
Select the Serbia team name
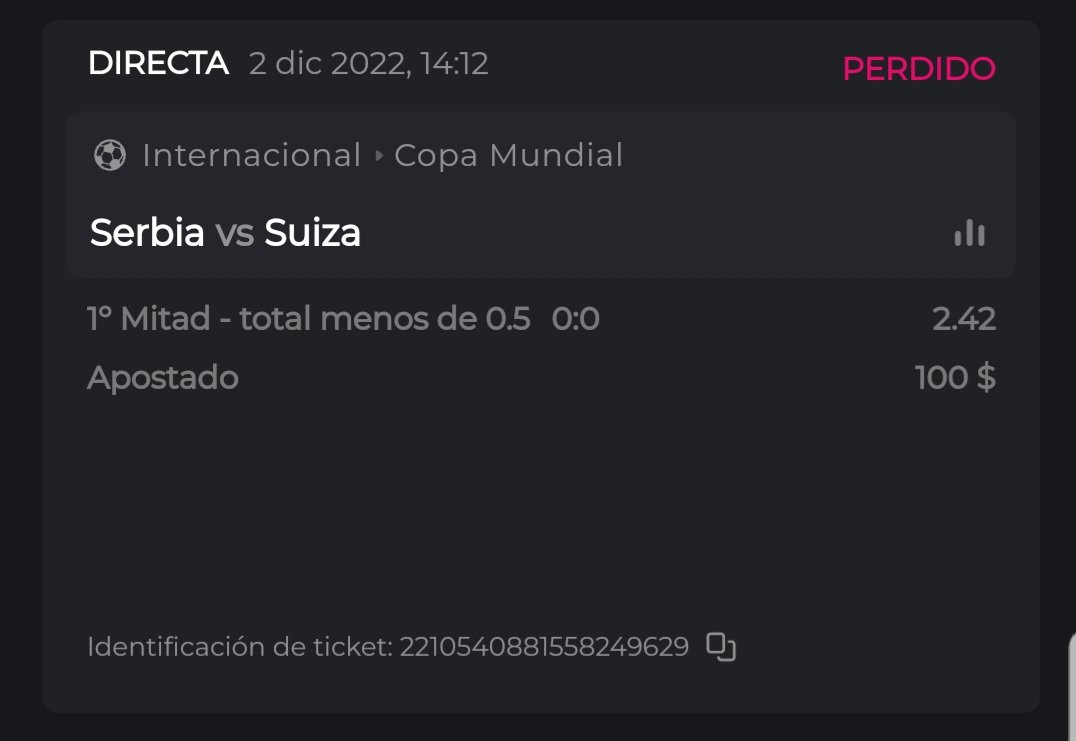tap(147, 233)
